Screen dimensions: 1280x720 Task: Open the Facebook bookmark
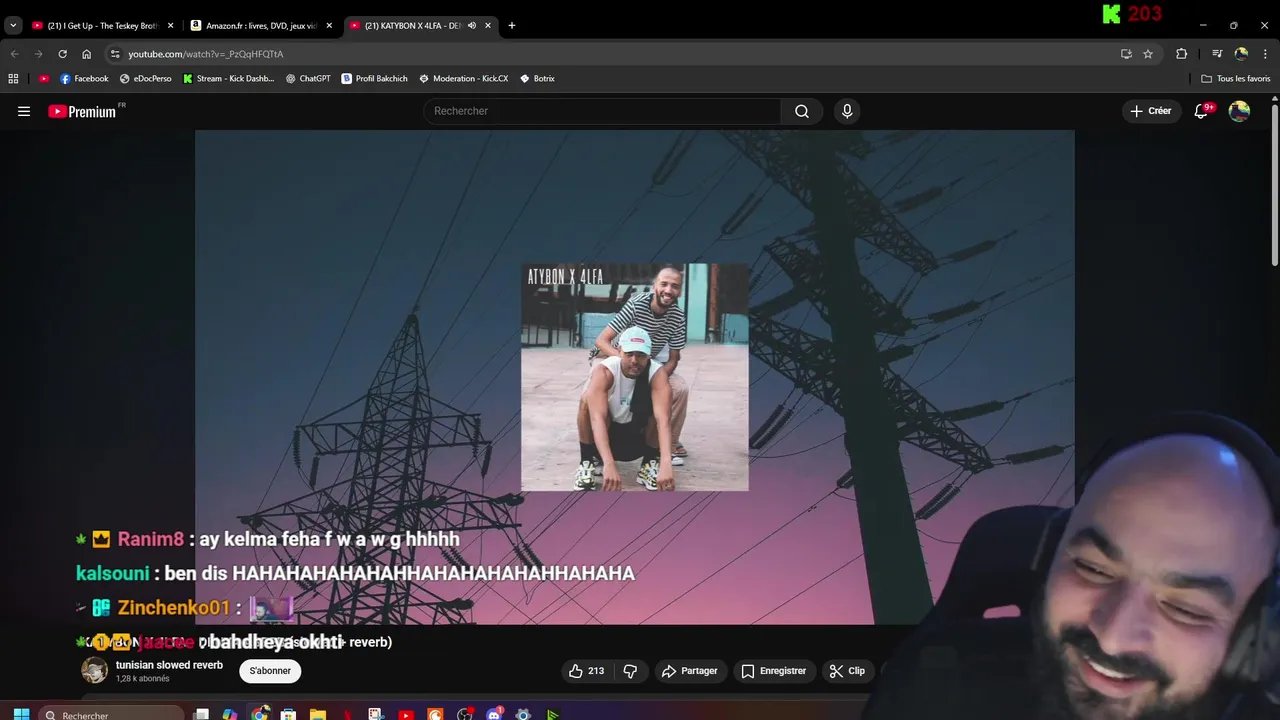tap(84, 78)
